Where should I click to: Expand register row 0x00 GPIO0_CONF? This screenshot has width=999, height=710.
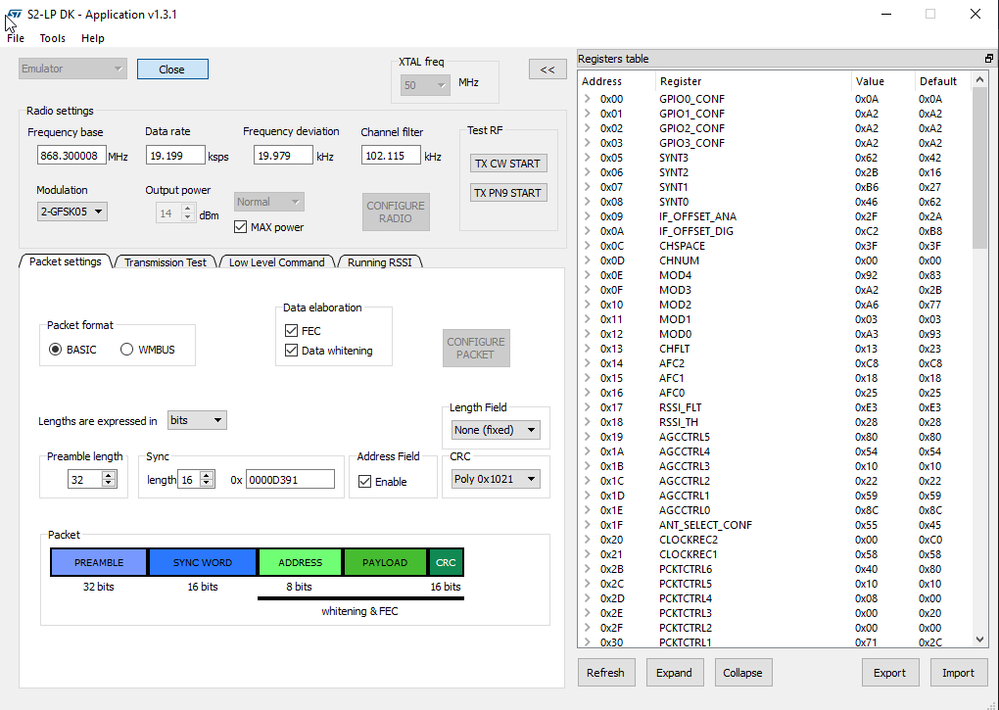pos(587,99)
